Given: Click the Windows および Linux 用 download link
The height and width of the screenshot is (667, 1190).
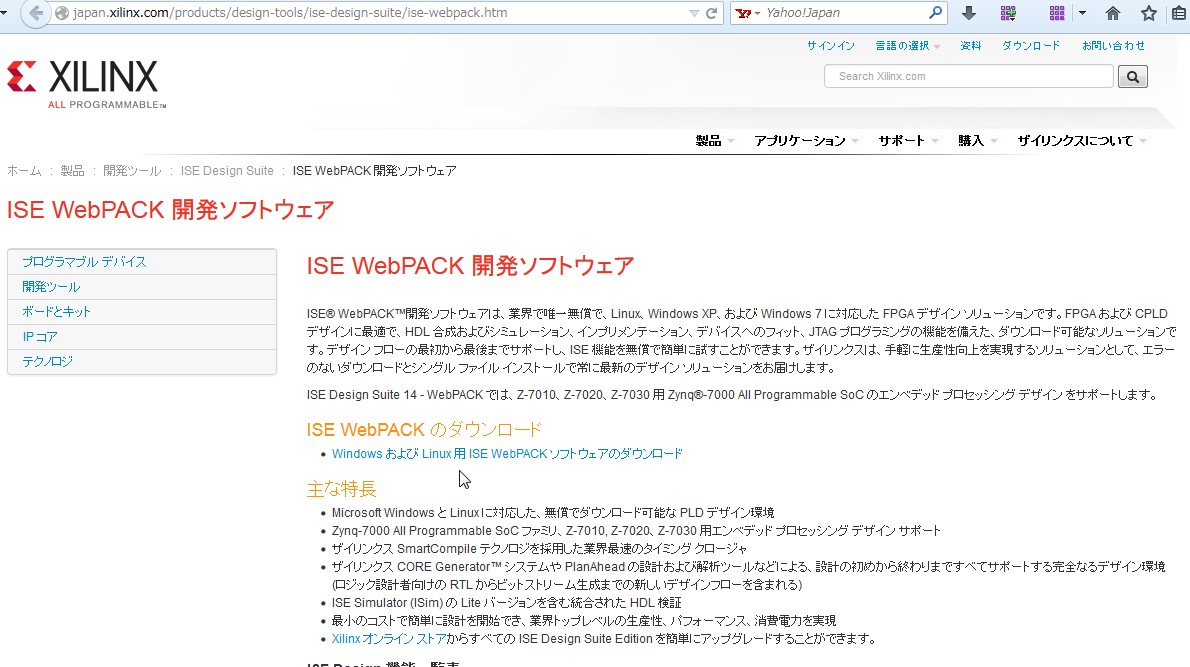Looking at the screenshot, I should [x=507, y=454].
